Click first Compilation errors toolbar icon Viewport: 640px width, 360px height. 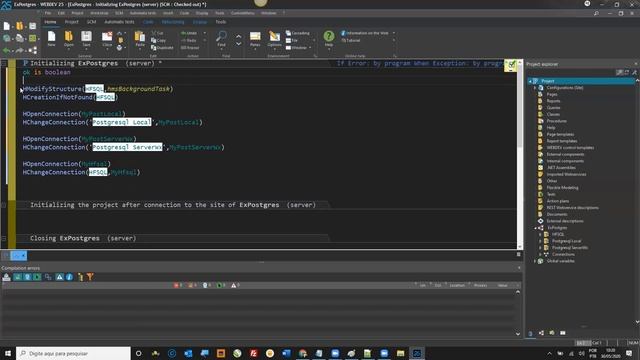click(7, 277)
